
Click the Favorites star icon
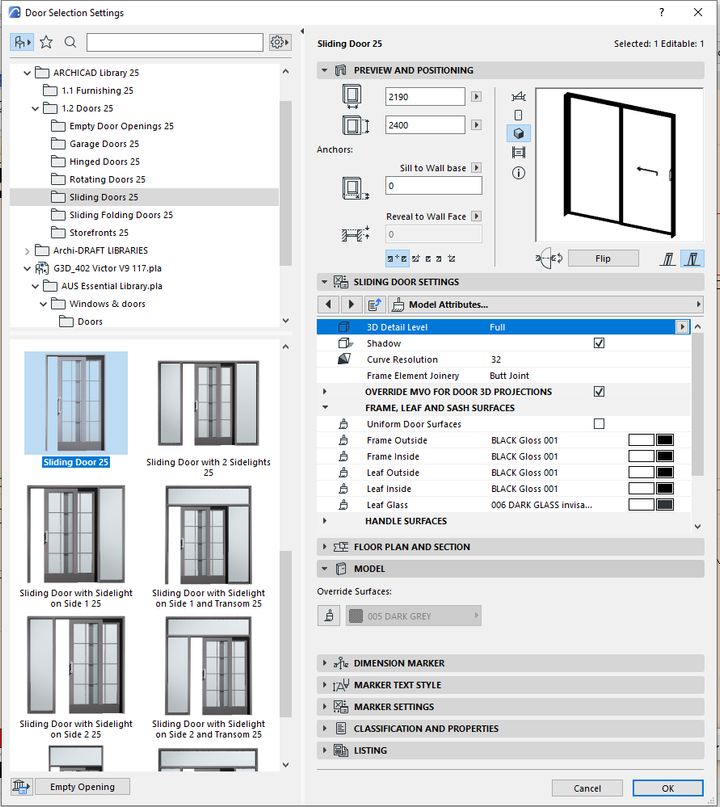coord(46,42)
